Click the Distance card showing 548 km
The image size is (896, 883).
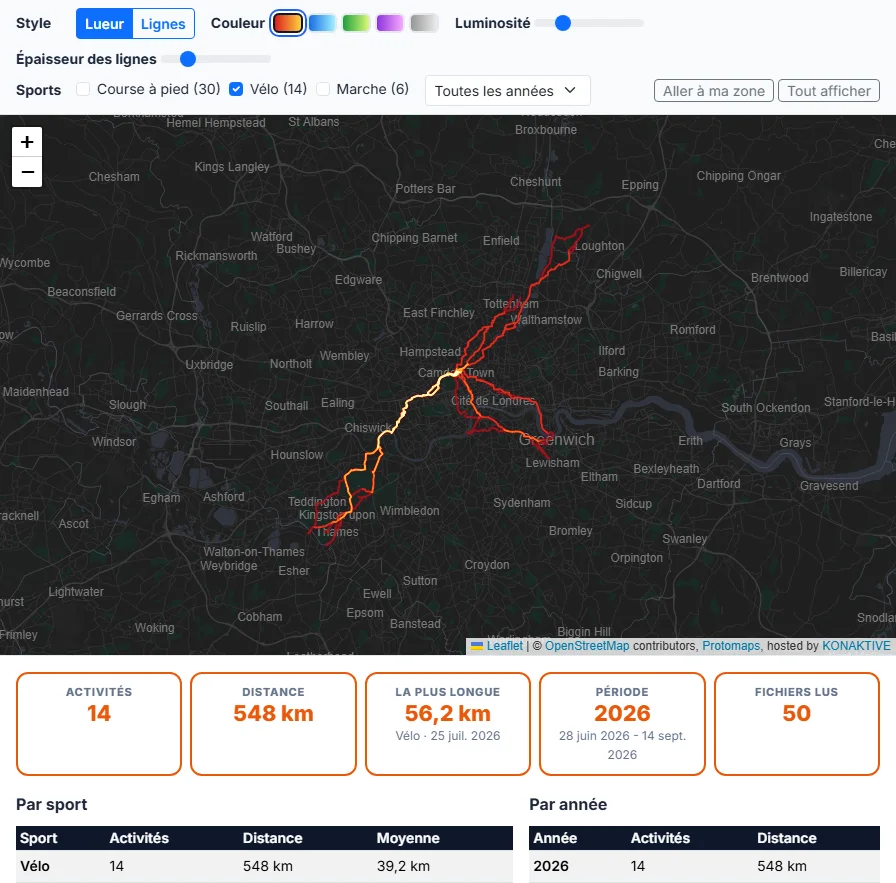click(x=273, y=724)
